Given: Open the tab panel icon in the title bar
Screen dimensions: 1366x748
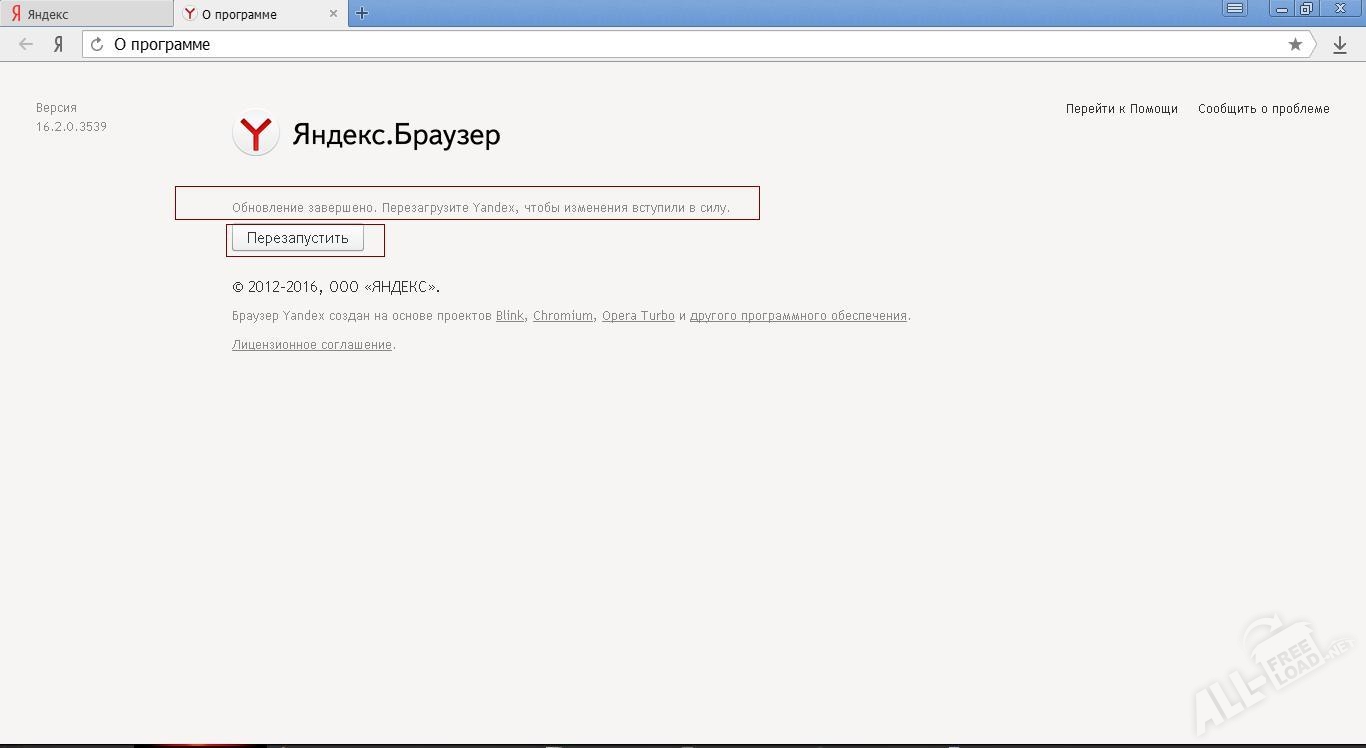Looking at the screenshot, I should (x=1235, y=8).
